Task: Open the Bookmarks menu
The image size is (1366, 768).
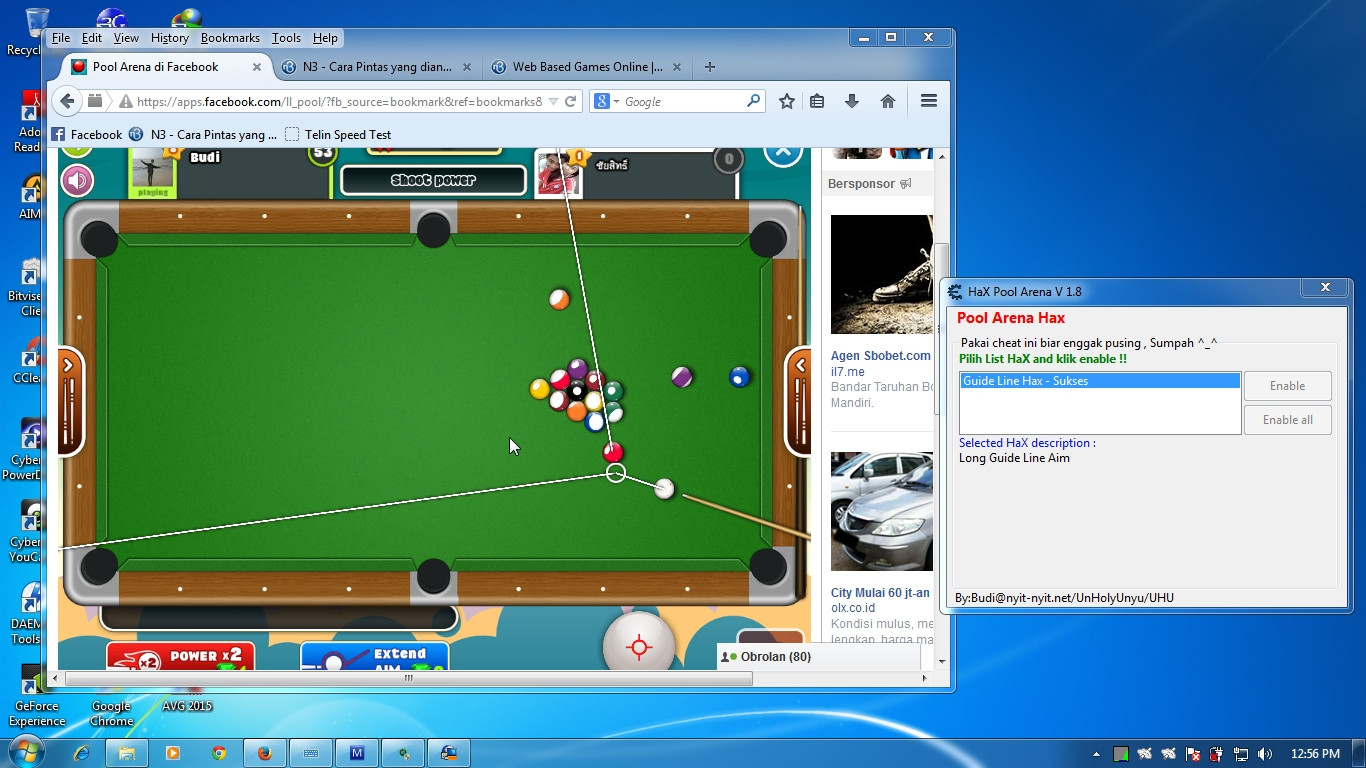Action: (x=230, y=38)
